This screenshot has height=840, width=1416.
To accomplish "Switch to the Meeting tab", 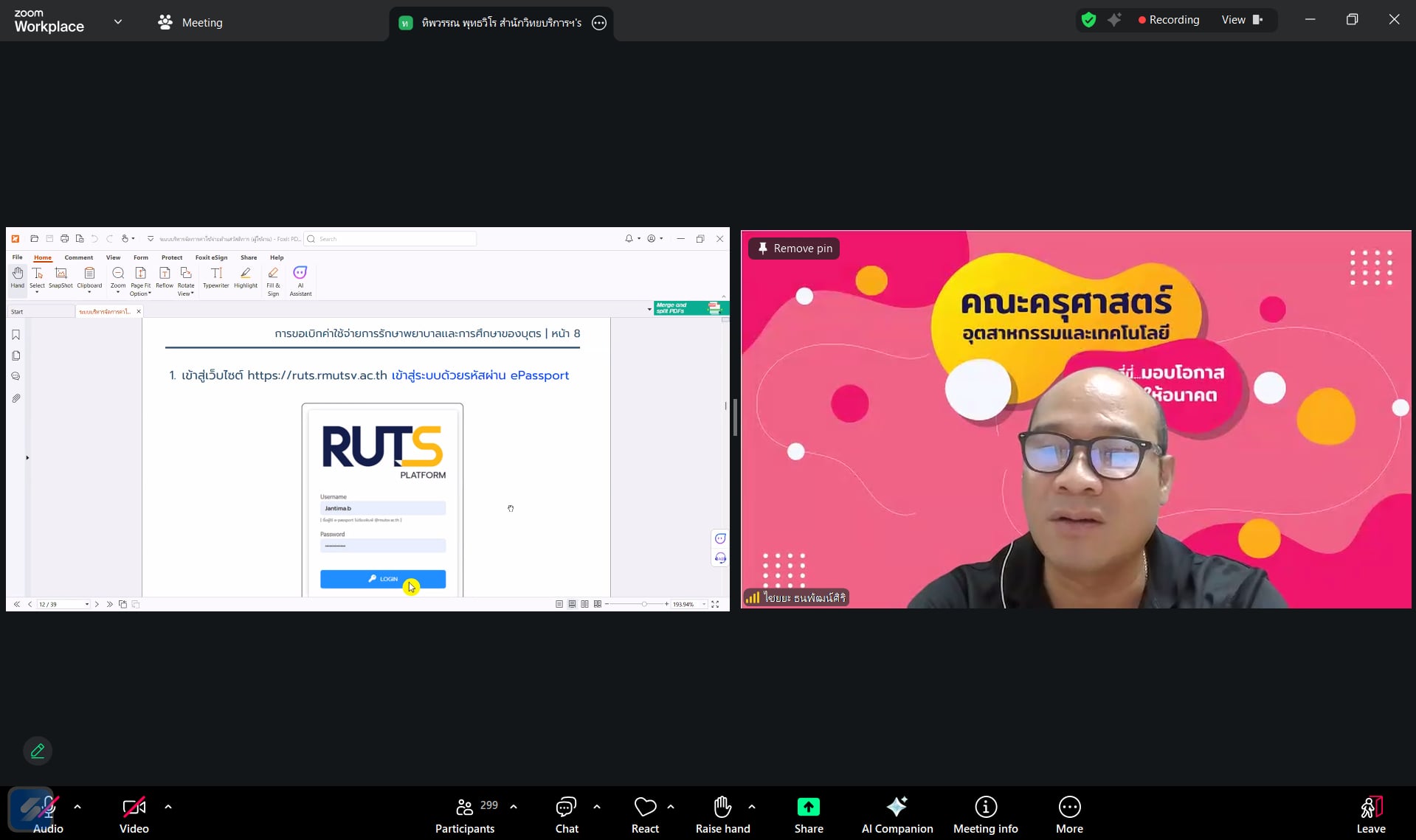I will (190, 22).
